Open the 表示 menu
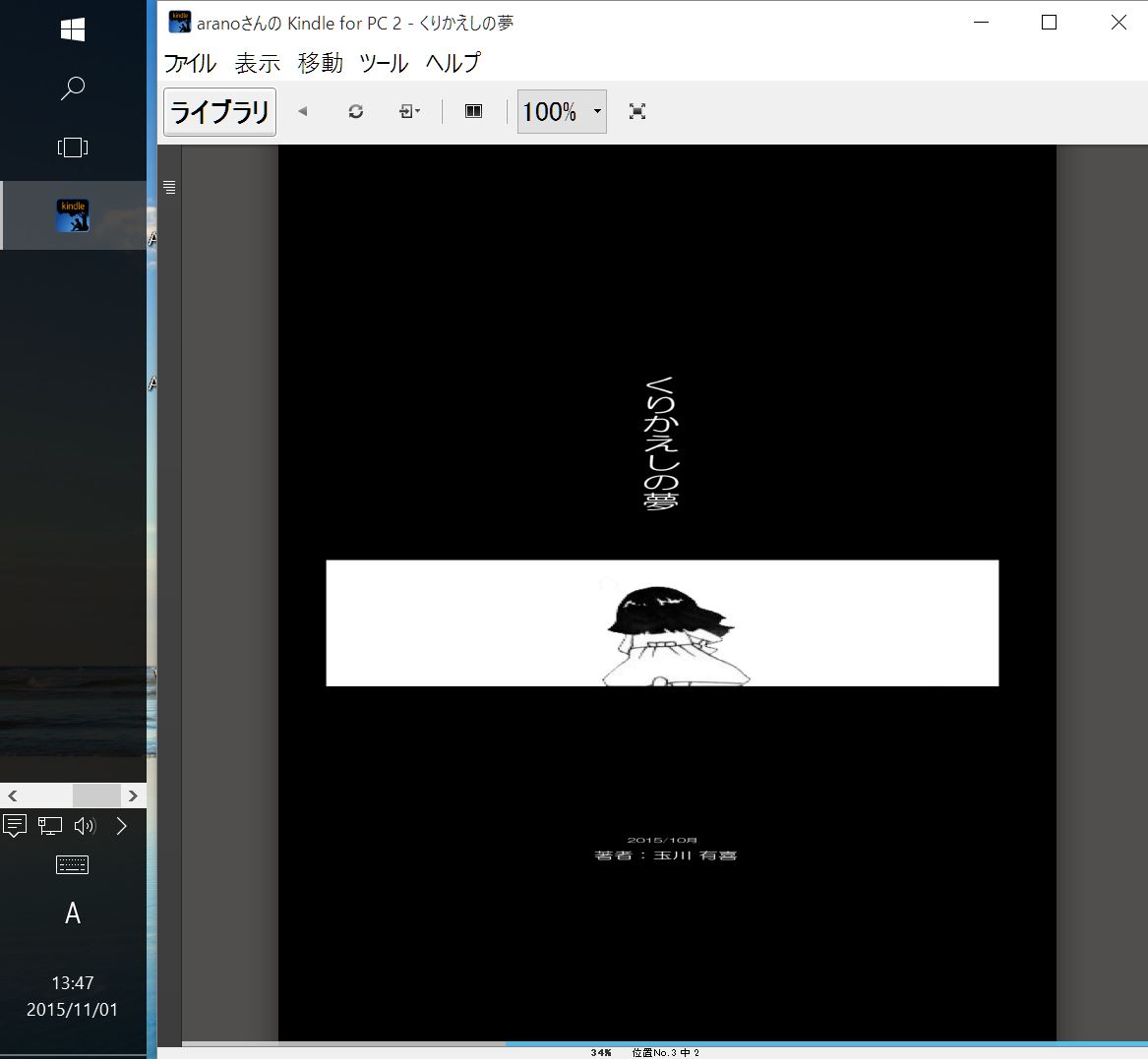The height and width of the screenshot is (1059, 1148). (x=258, y=63)
